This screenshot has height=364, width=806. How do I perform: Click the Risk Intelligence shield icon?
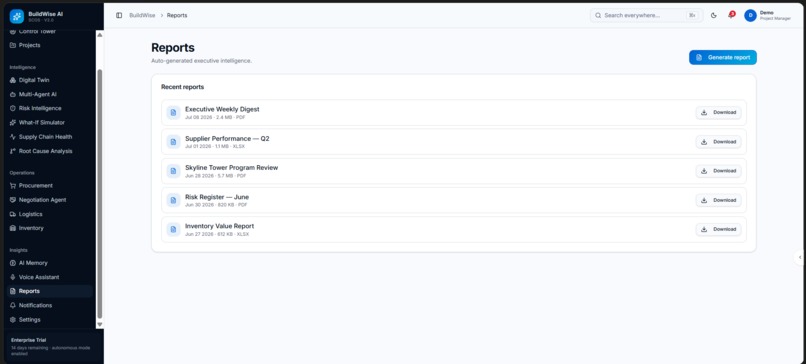pyautogui.click(x=13, y=108)
